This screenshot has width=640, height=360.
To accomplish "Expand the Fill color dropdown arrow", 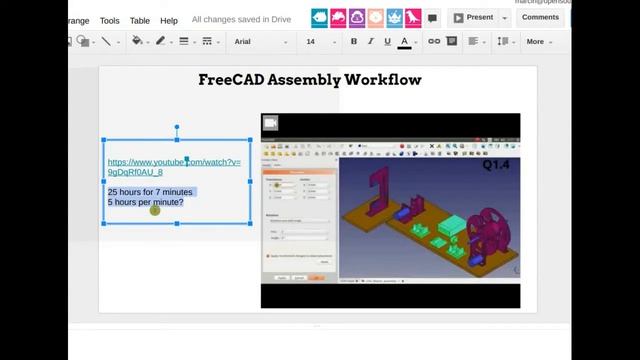I will pyautogui.click(x=147, y=42).
